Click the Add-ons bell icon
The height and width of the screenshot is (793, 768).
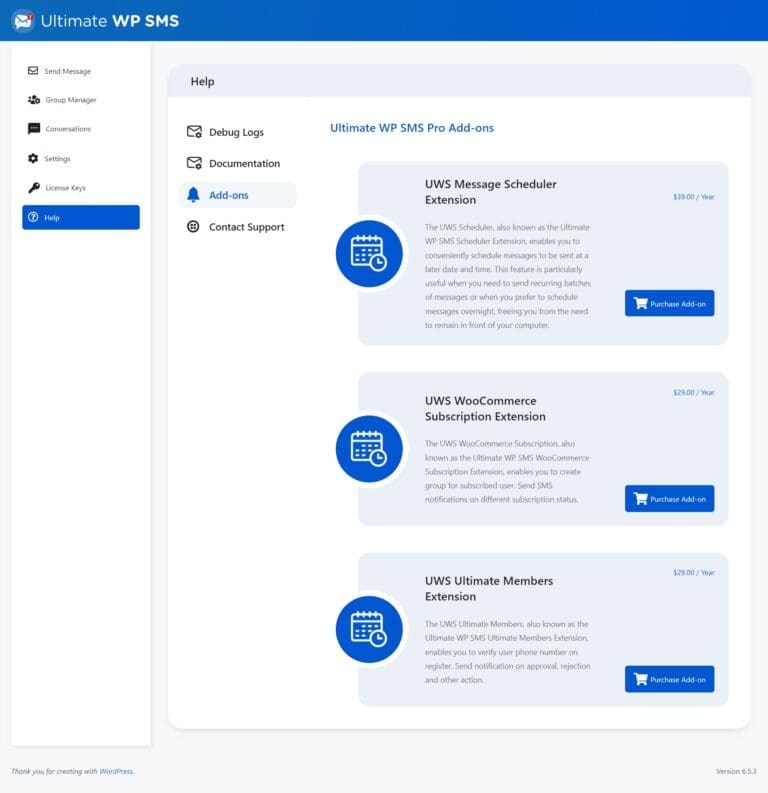point(193,195)
